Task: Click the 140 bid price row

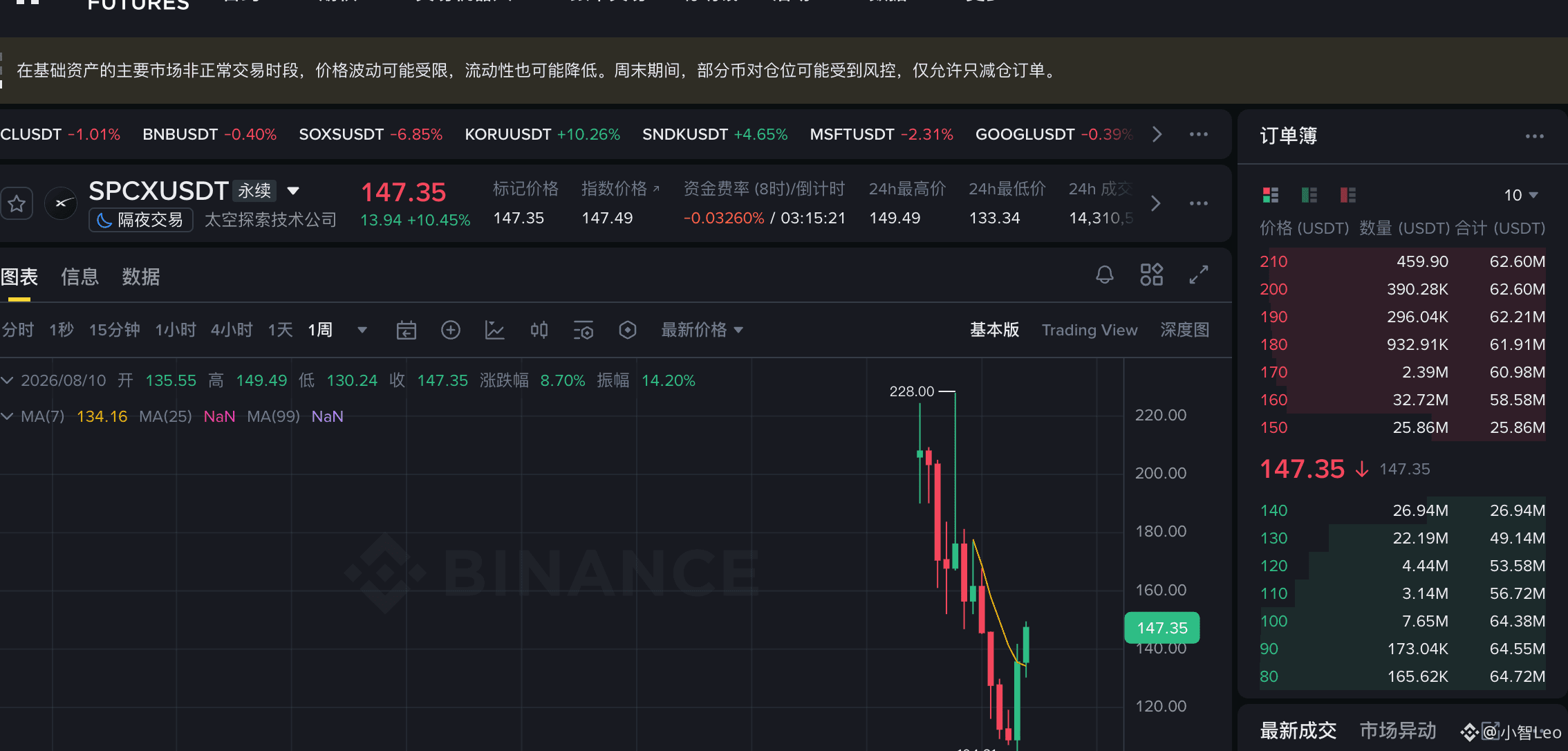Action: tap(1402, 510)
